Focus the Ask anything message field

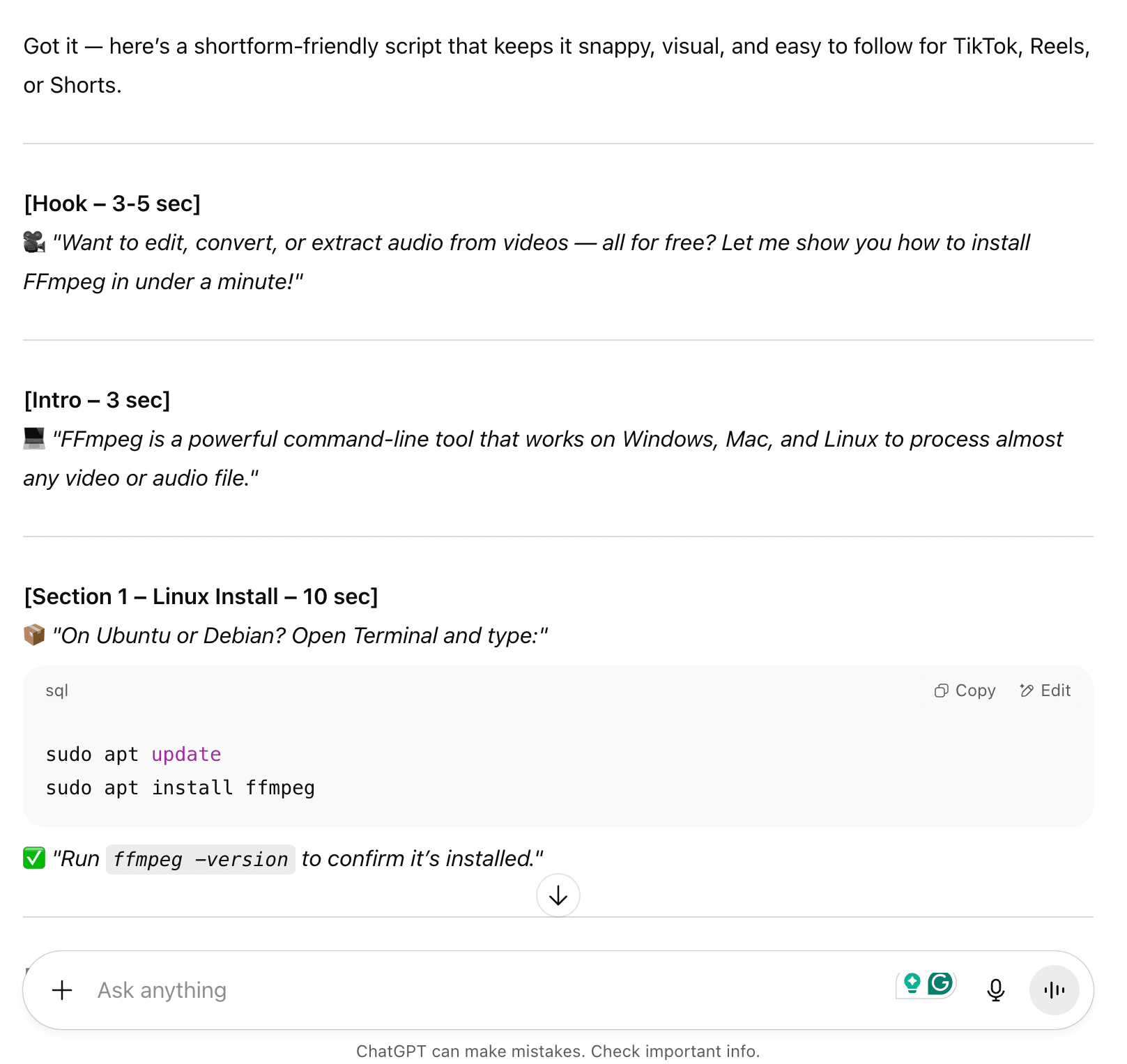488,990
